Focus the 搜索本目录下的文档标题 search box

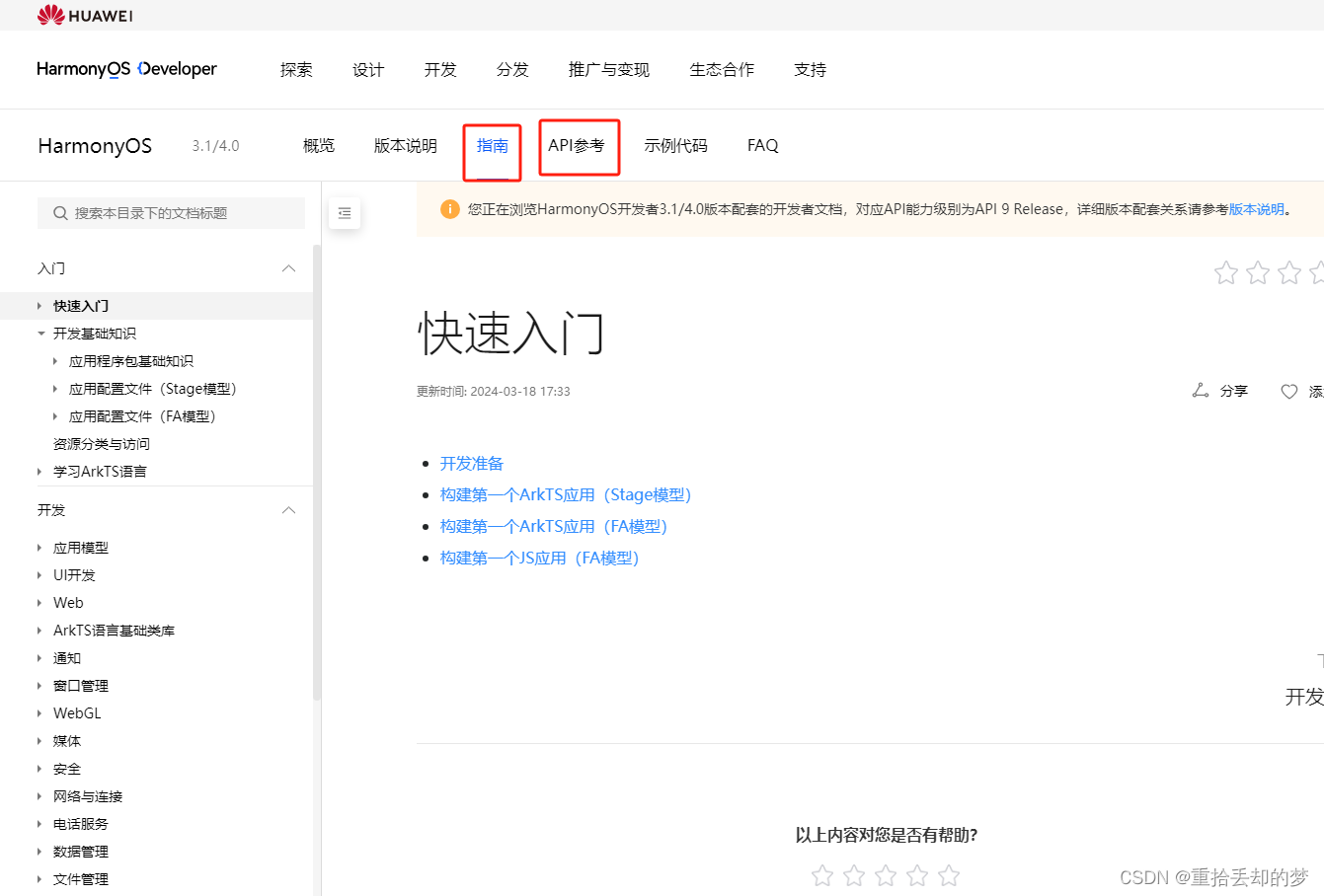171,213
